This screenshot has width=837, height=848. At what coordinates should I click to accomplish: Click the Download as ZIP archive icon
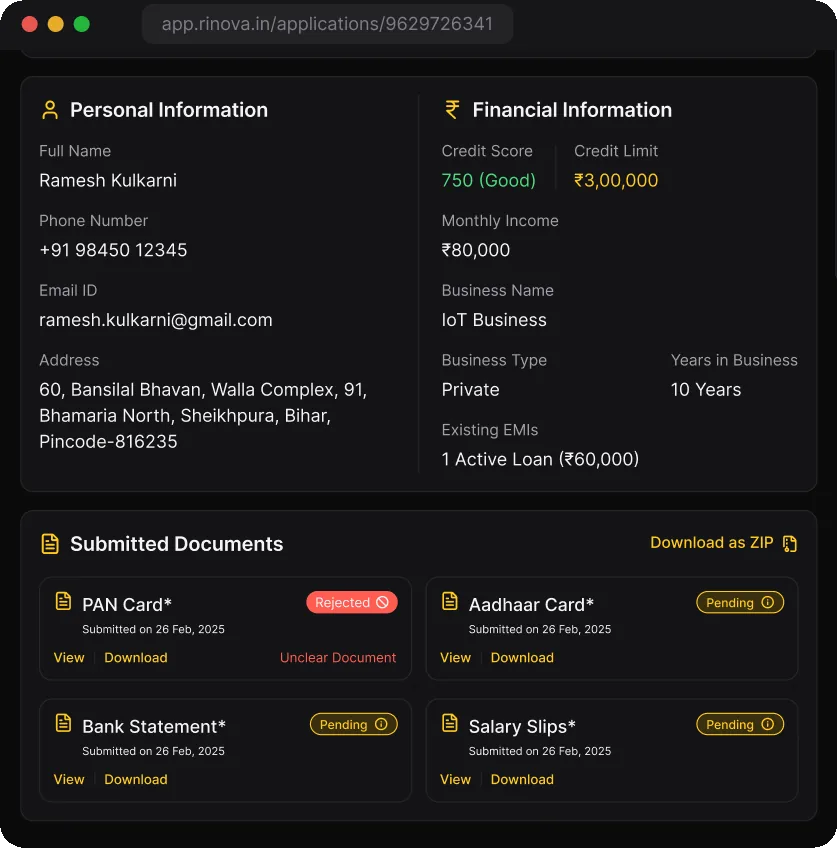pos(789,544)
